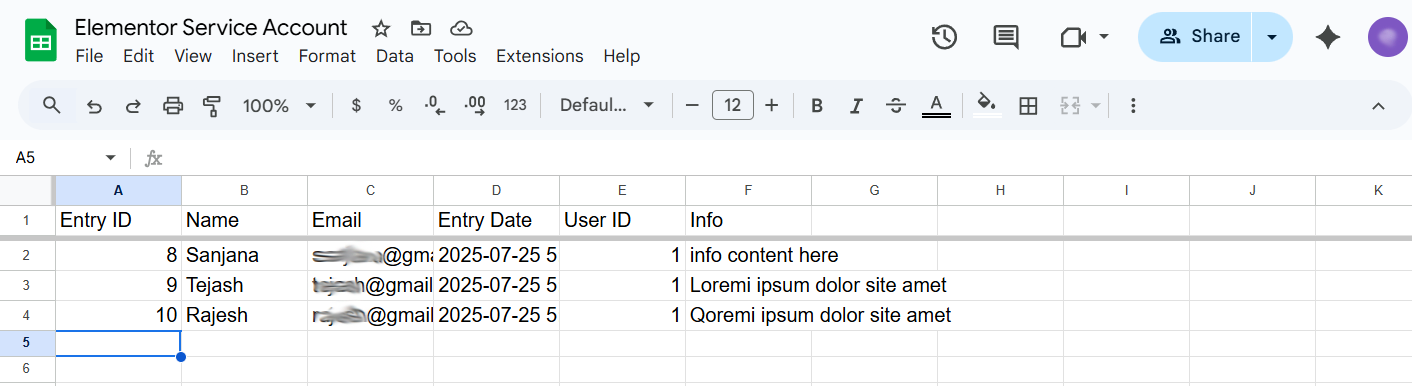
Task: Decrease font size with minus button
Action: tap(692, 105)
